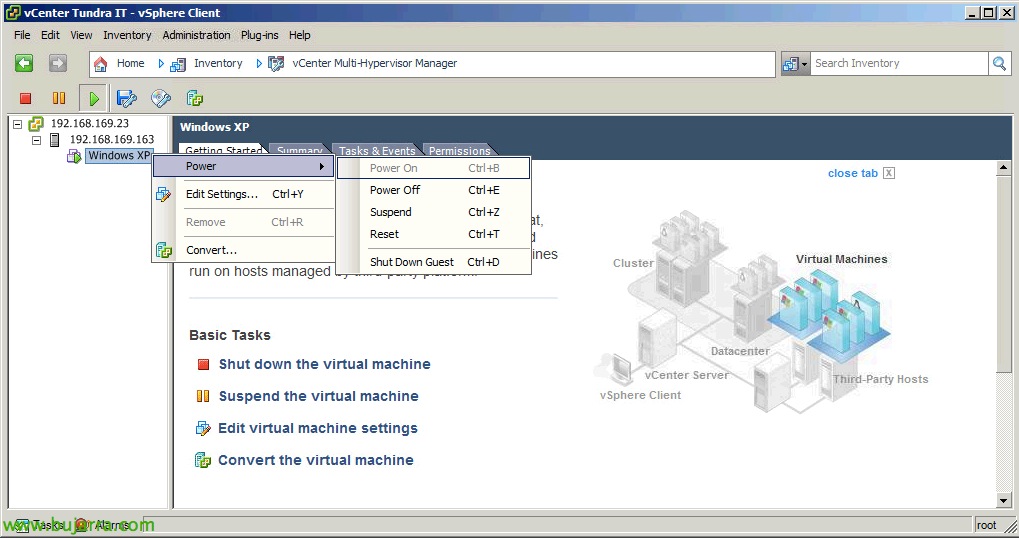Screen dimensions: 1019x538
Task: Click the Inventory breadcrumb text
Action: (218, 63)
